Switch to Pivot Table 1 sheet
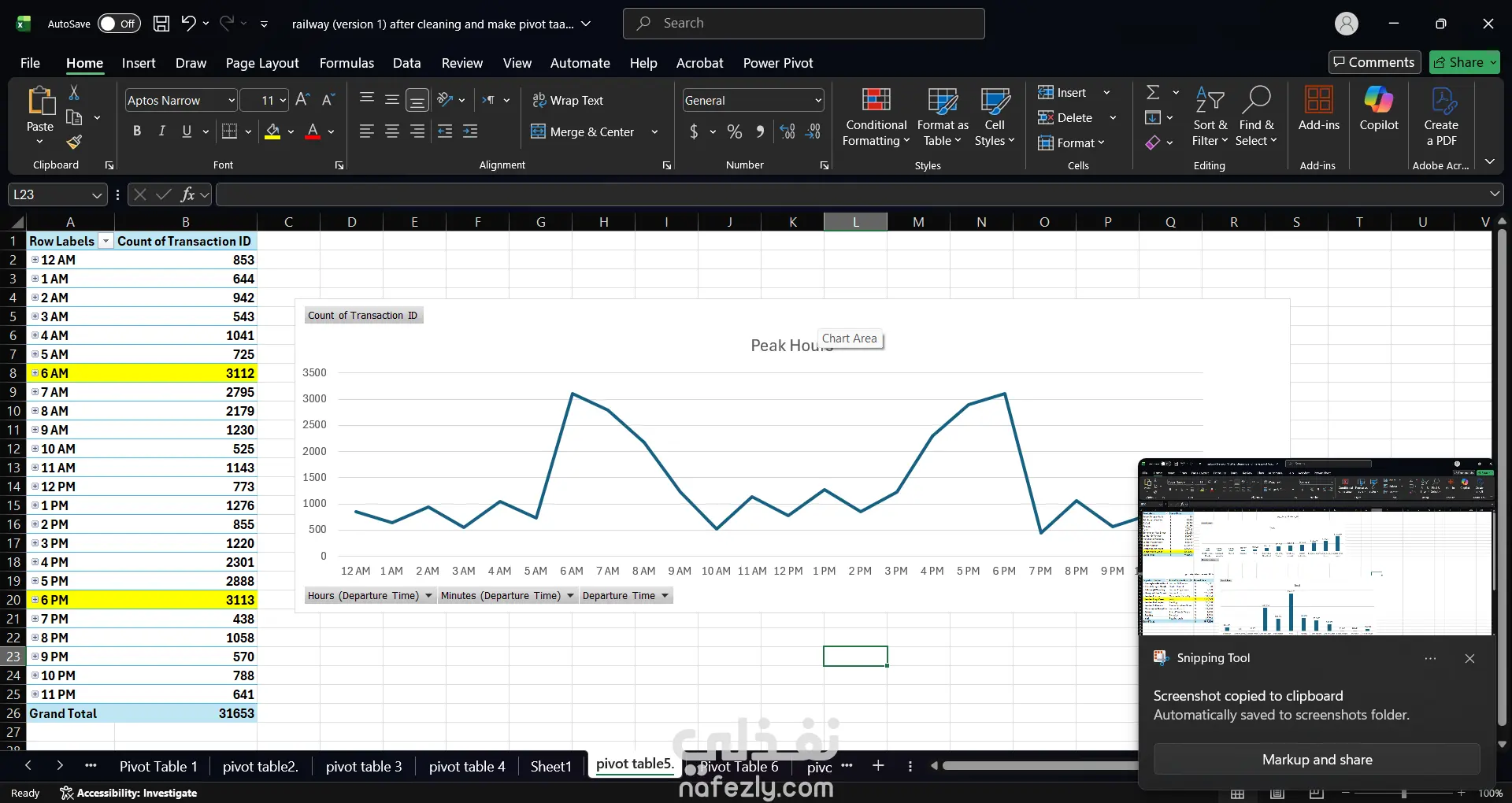 click(158, 767)
